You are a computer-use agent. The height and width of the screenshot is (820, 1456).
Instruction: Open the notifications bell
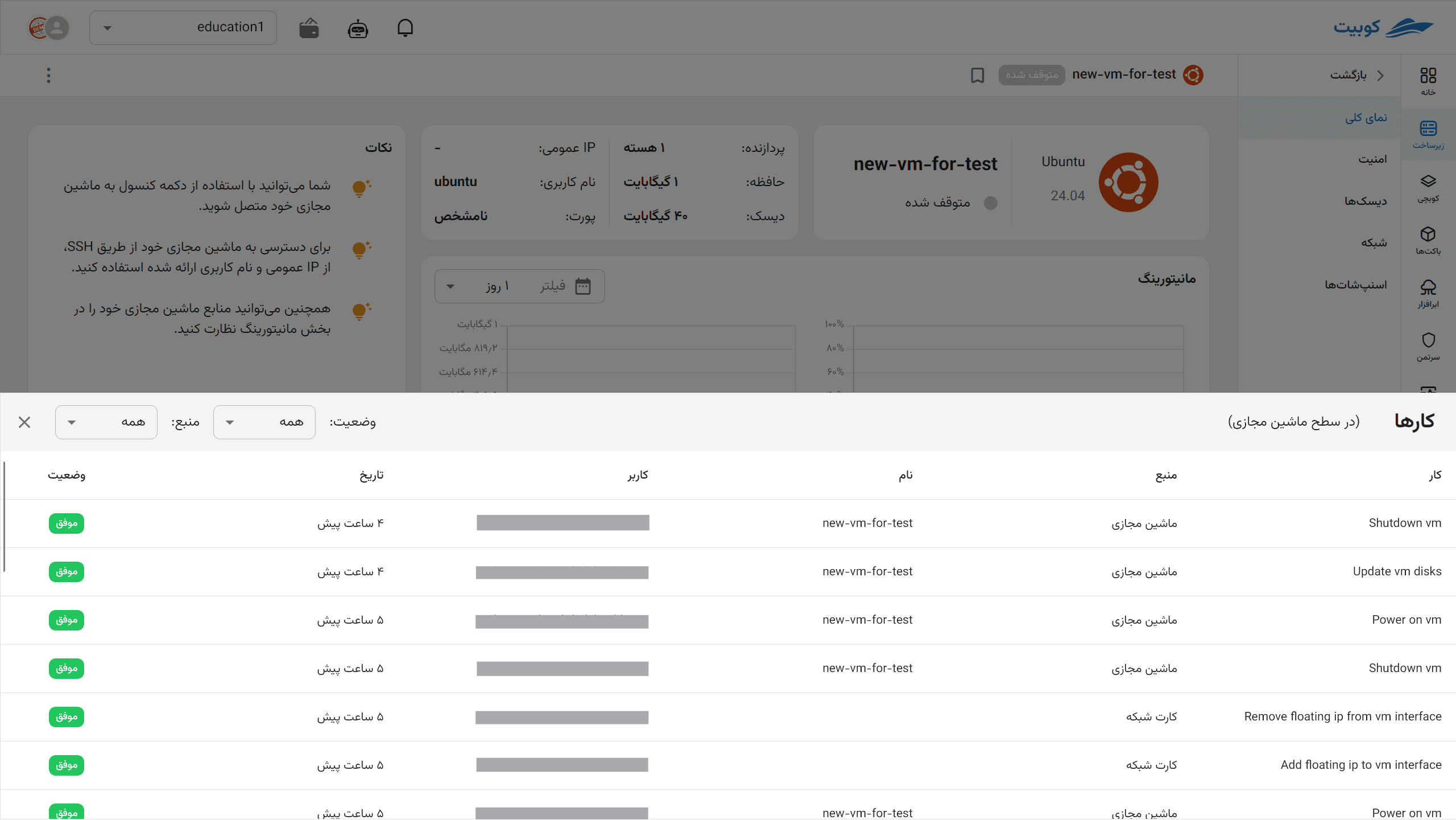click(x=405, y=27)
